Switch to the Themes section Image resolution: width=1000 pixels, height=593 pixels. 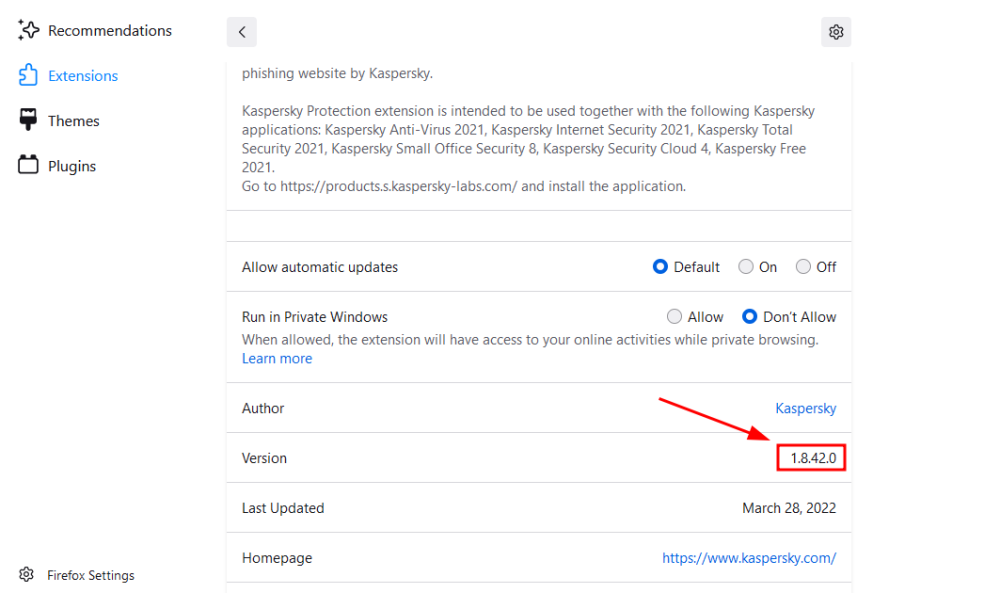coord(74,121)
